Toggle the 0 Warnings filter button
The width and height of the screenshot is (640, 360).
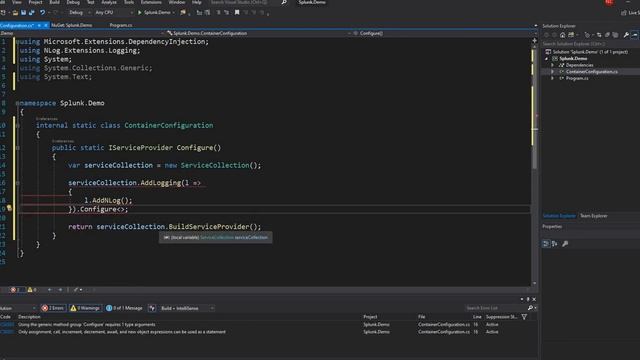85,308
